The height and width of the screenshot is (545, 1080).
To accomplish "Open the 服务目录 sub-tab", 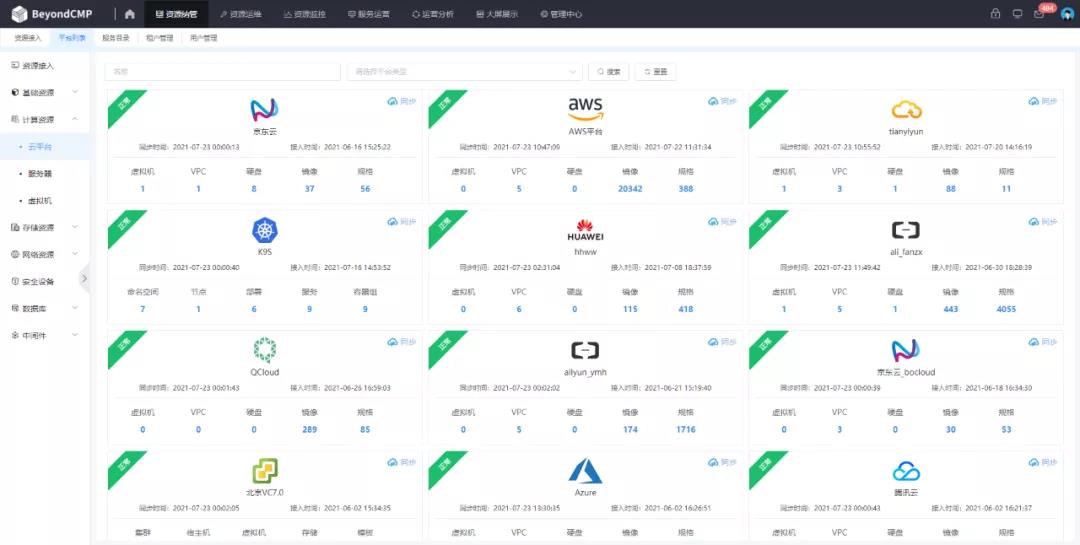I will tap(116, 38).
